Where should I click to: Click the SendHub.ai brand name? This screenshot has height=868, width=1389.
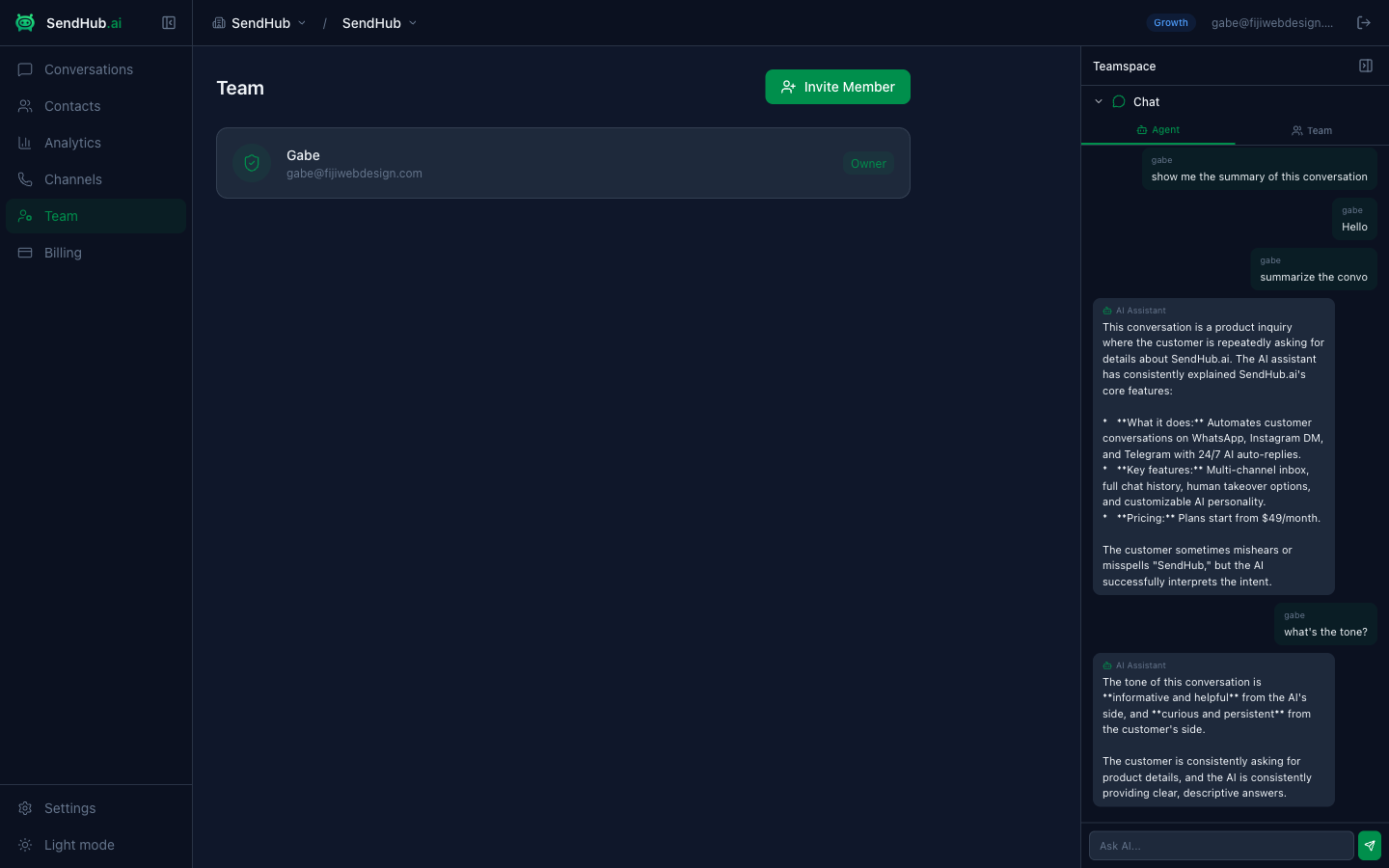pyautogui.click(x=84, y=23)
